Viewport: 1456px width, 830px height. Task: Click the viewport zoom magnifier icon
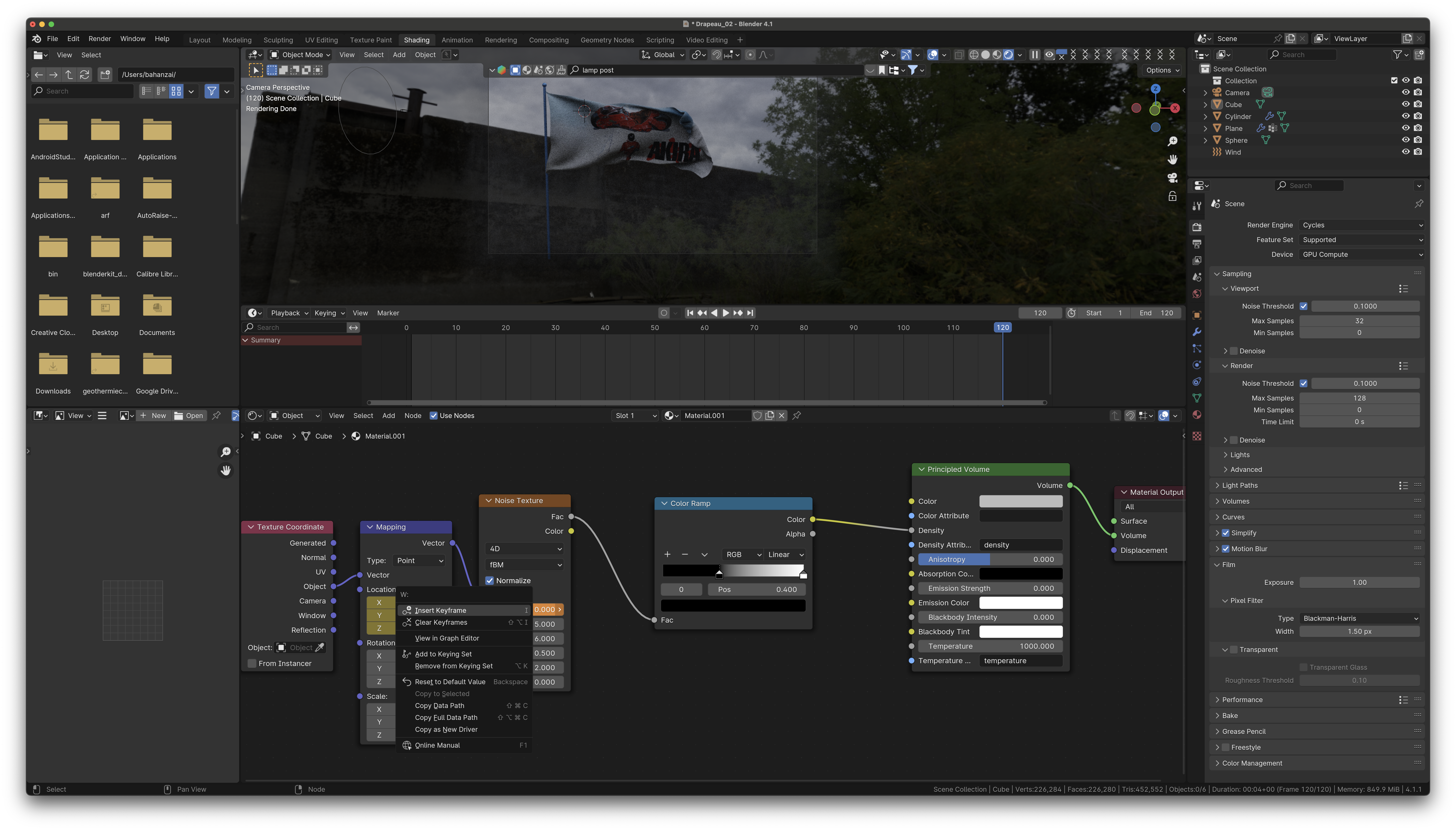pyautogui.click(x=1172, y=141)
